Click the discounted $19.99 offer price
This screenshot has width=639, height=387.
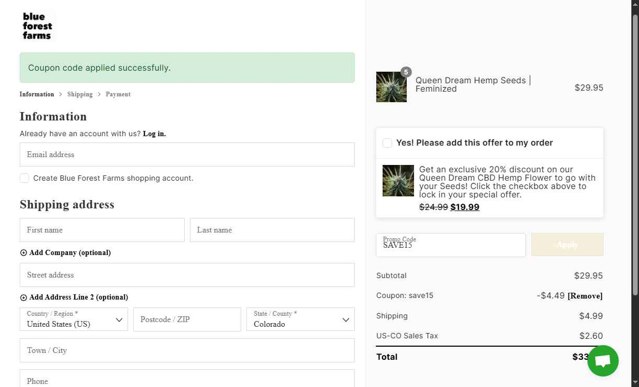click(x=465, y=207)
